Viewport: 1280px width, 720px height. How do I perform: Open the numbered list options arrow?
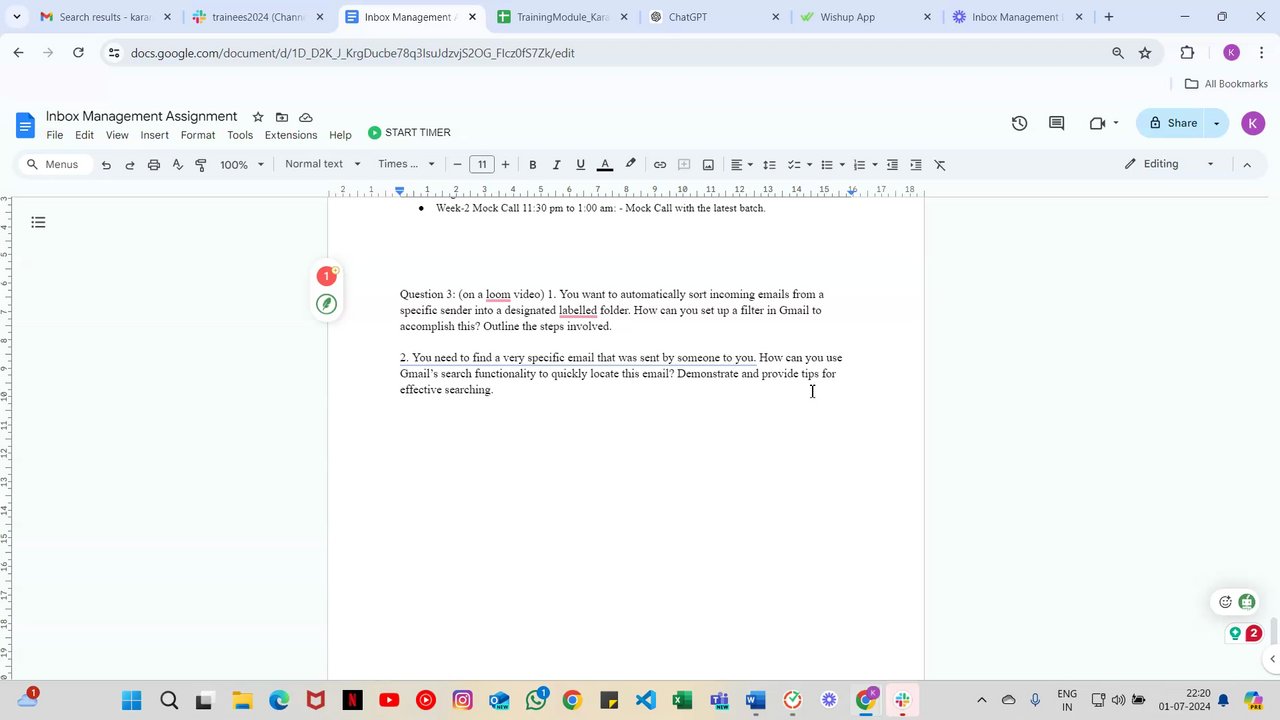[874, 165]
